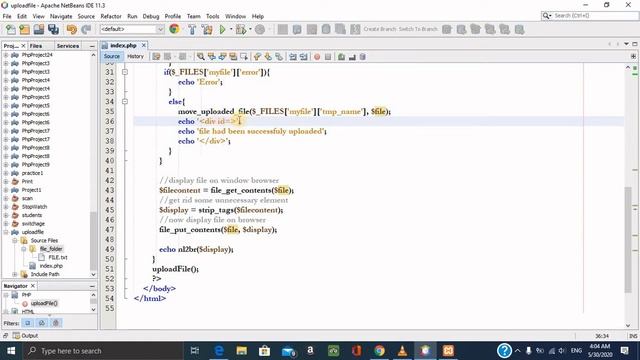
Task: Toggle Highlight Search in editor toolbar
Action: (233, 57)
